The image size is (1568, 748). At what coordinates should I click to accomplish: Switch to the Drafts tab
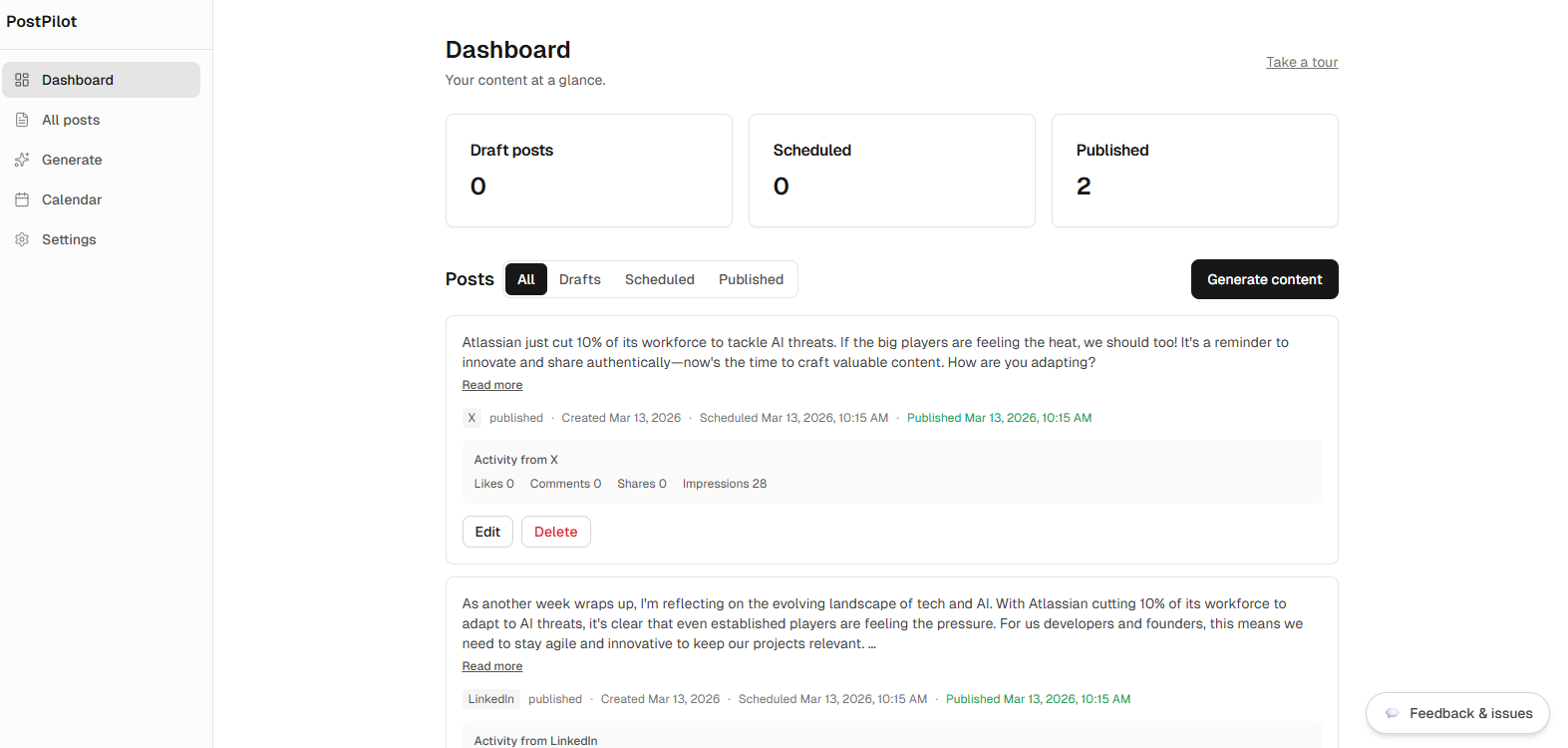(x=580, y=279)
